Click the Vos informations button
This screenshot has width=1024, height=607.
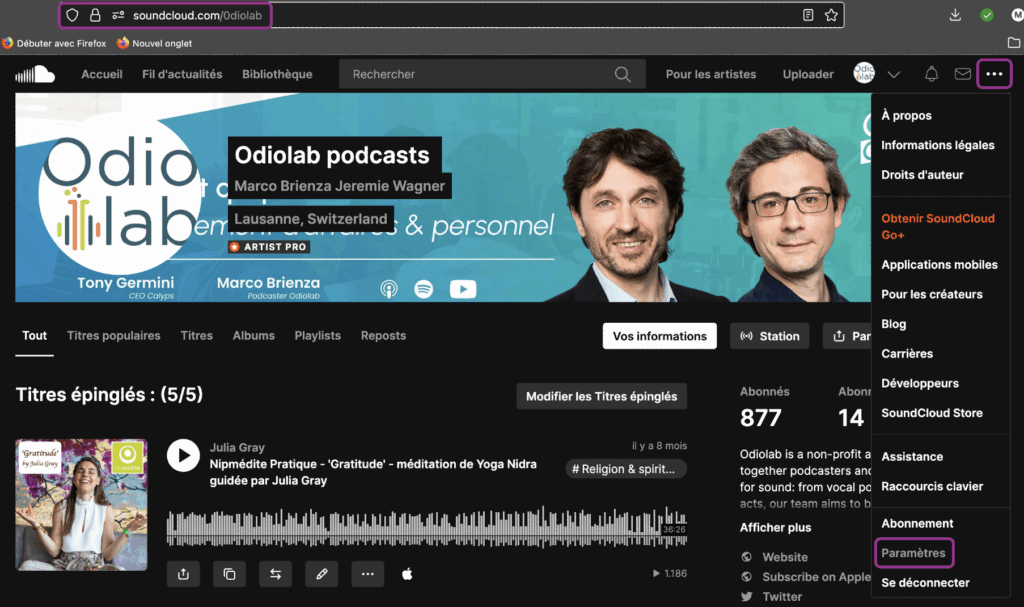pyautogui.click(x=660, y=336)
